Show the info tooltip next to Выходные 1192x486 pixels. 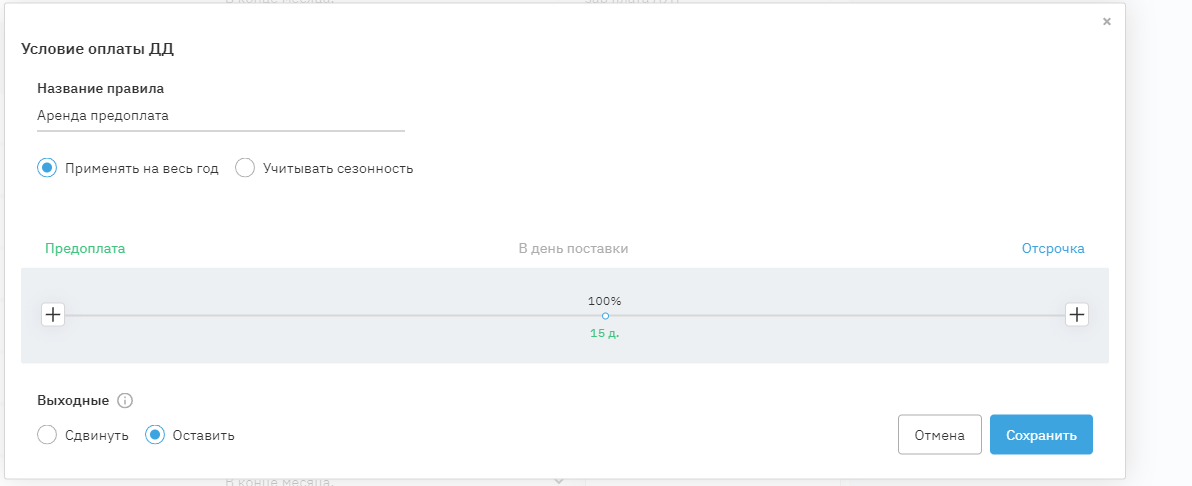[x=125, y=401]
